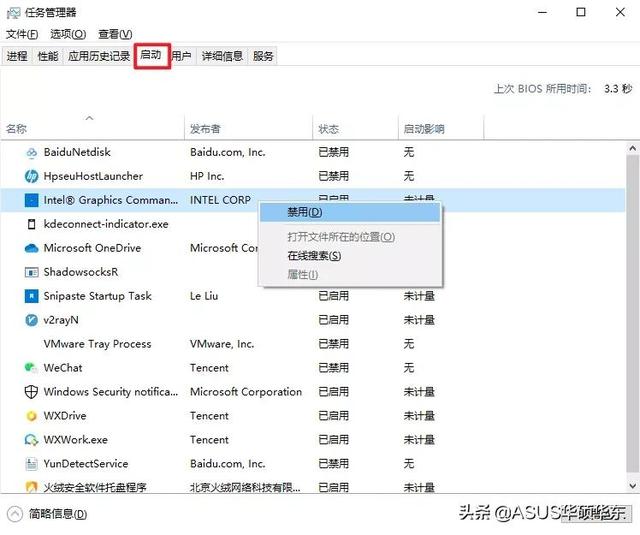Click 已禁用 status in WeChat row
The height and width of the screenshot is (535, 640).
coord(333,368)
